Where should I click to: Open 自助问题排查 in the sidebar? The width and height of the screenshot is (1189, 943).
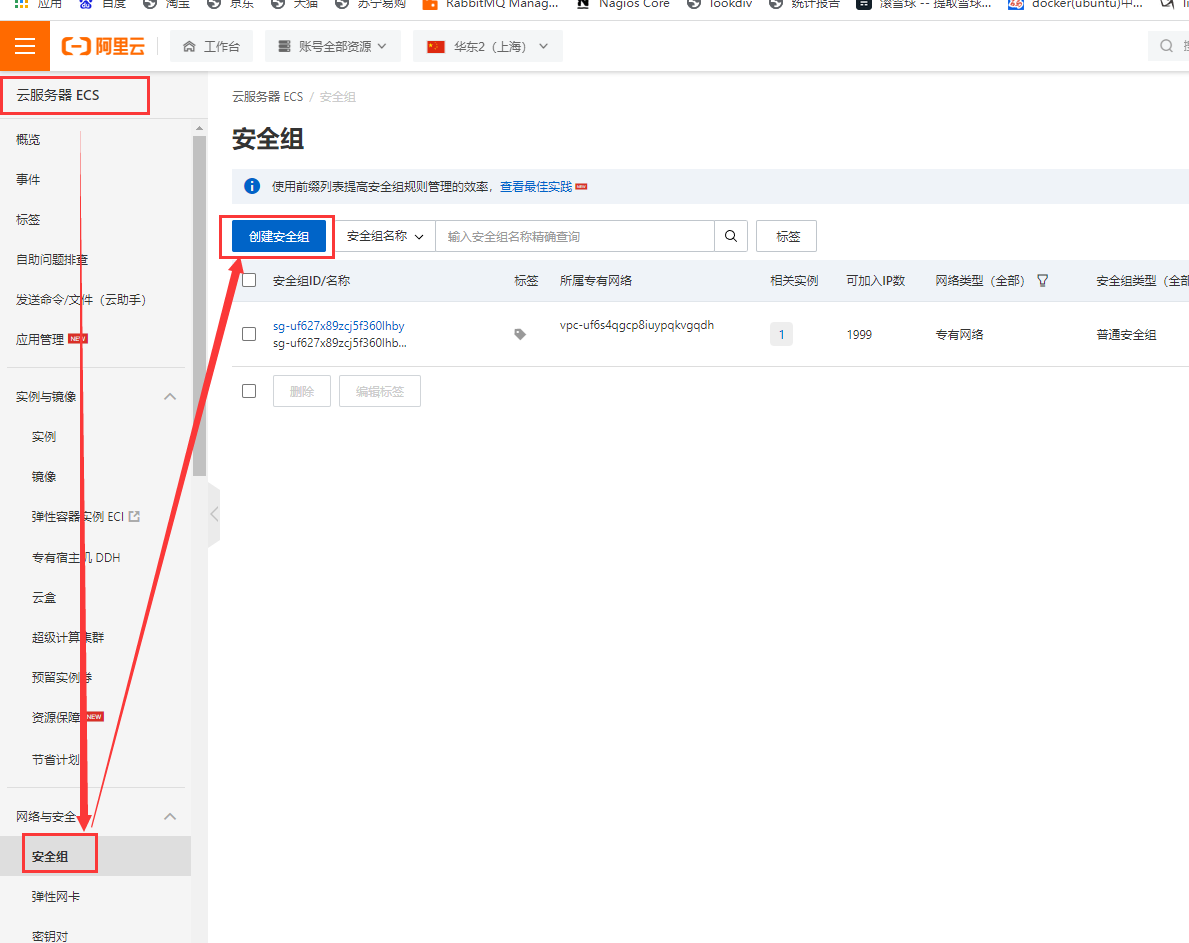click(52, 260)
